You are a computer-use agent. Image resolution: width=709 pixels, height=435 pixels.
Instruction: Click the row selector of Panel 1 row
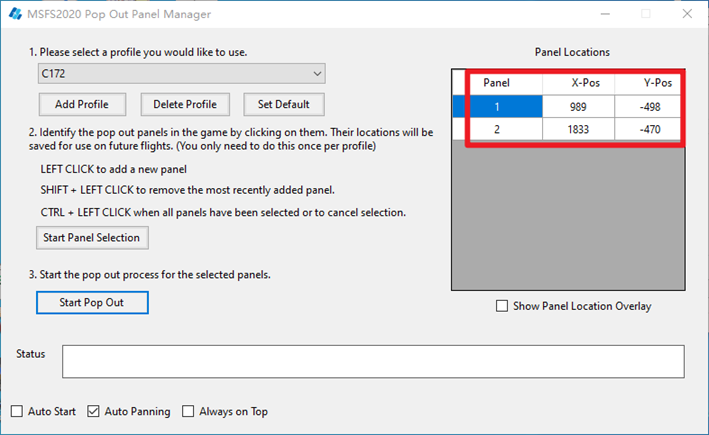pyautogui.click(x=459, y=107)
